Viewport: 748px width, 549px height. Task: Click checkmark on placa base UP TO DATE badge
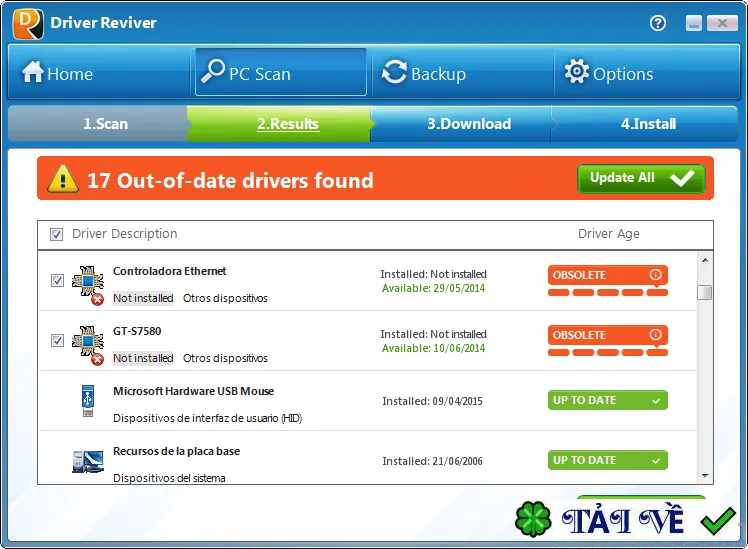click(656, 461)
